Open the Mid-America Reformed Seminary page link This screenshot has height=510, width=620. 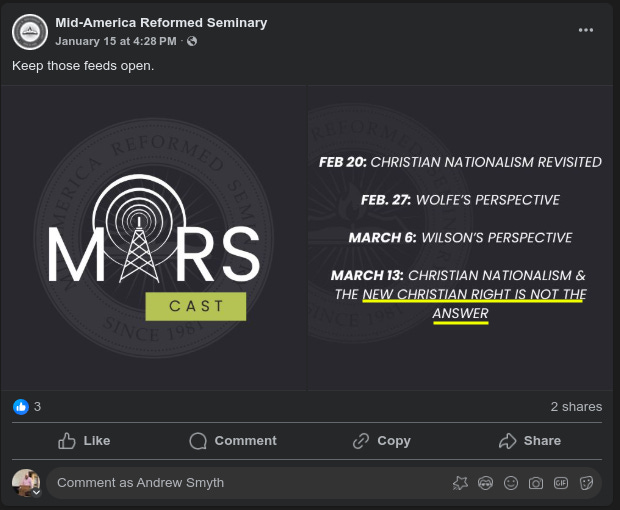coord(161,23)
